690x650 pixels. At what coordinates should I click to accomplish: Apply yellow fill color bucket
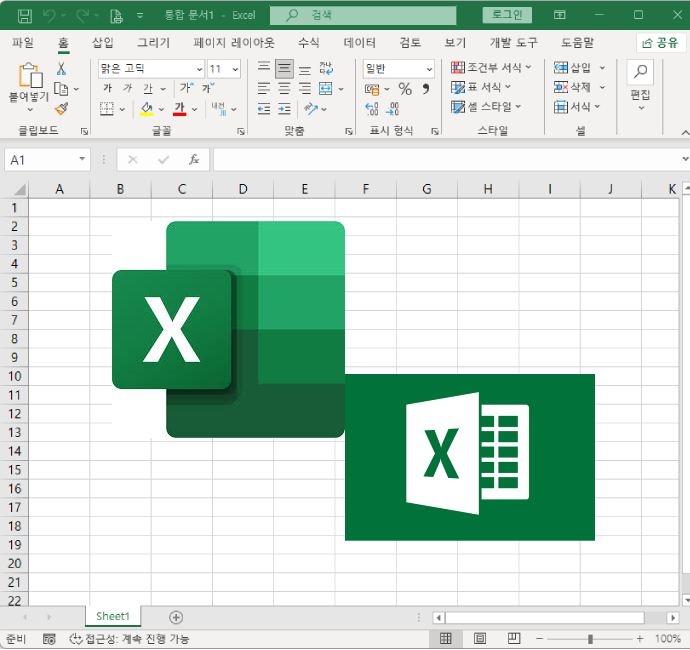[147, 109]
